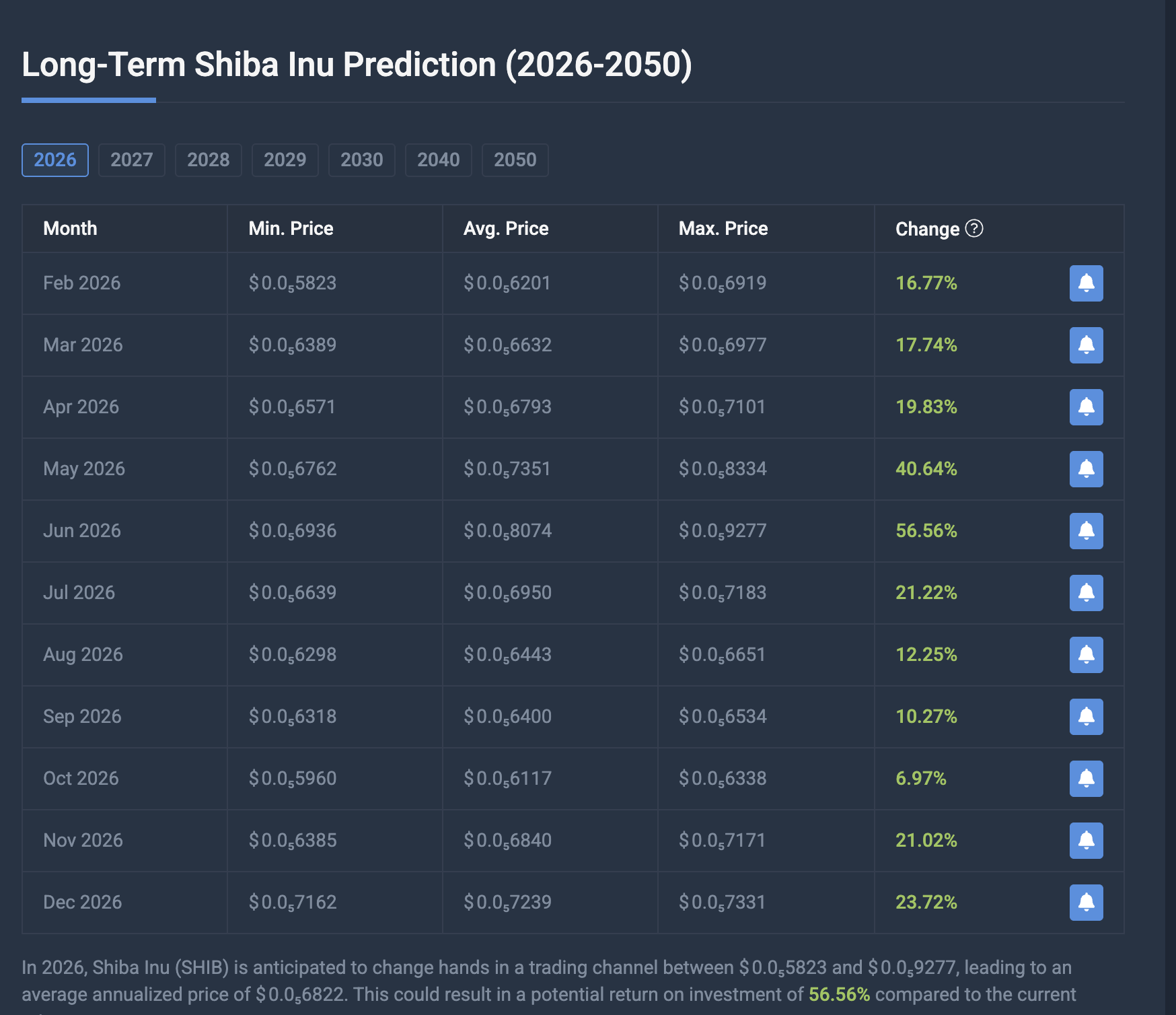
Task: Open the 2028 year tab
Action: click(x=209, y=160)
